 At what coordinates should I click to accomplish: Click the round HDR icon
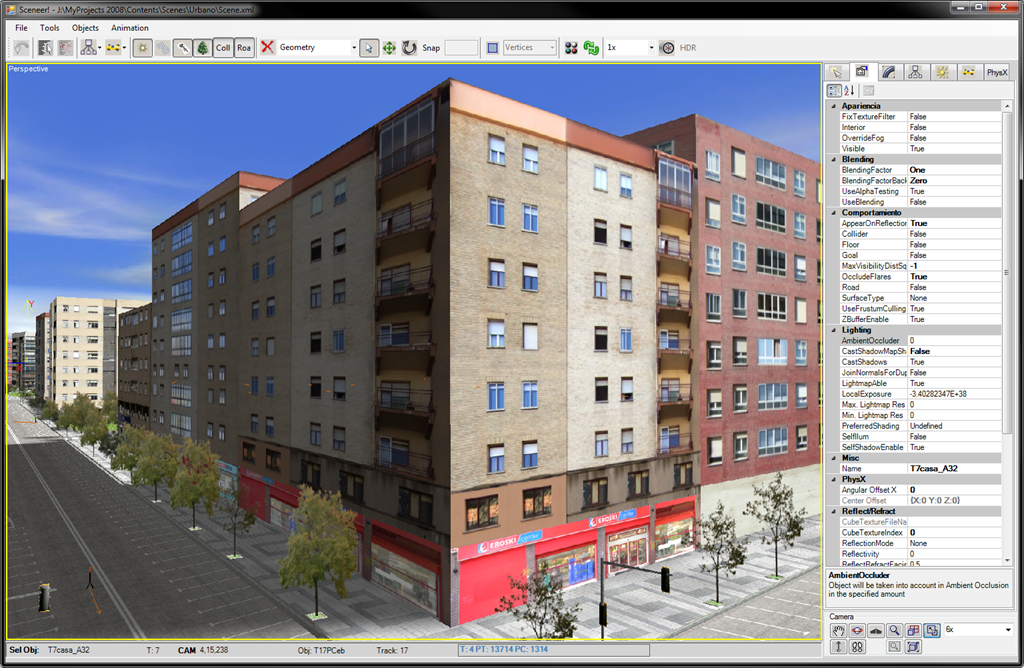667,48
